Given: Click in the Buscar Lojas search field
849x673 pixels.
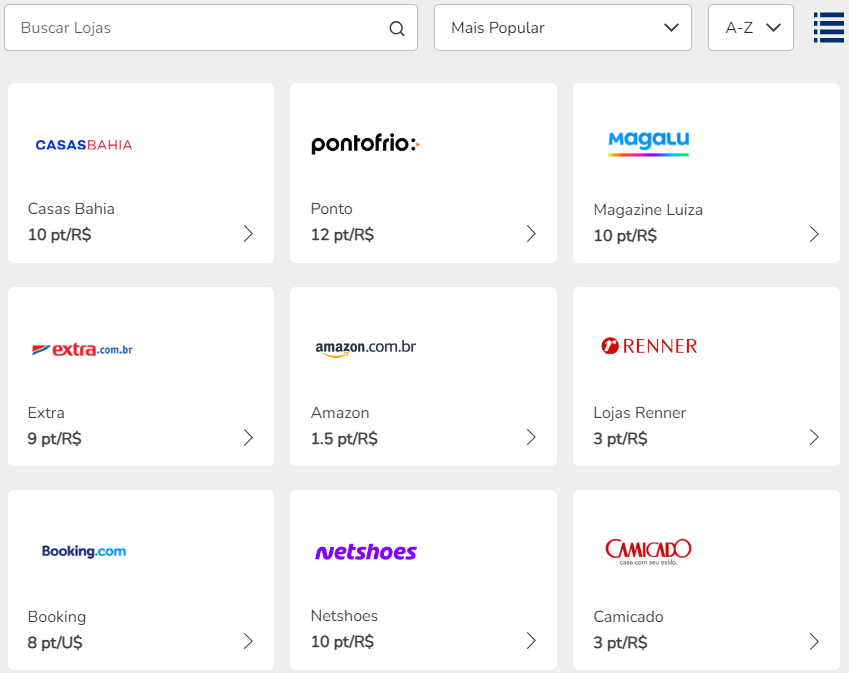Looking at the screenshot, I should 200,28.
